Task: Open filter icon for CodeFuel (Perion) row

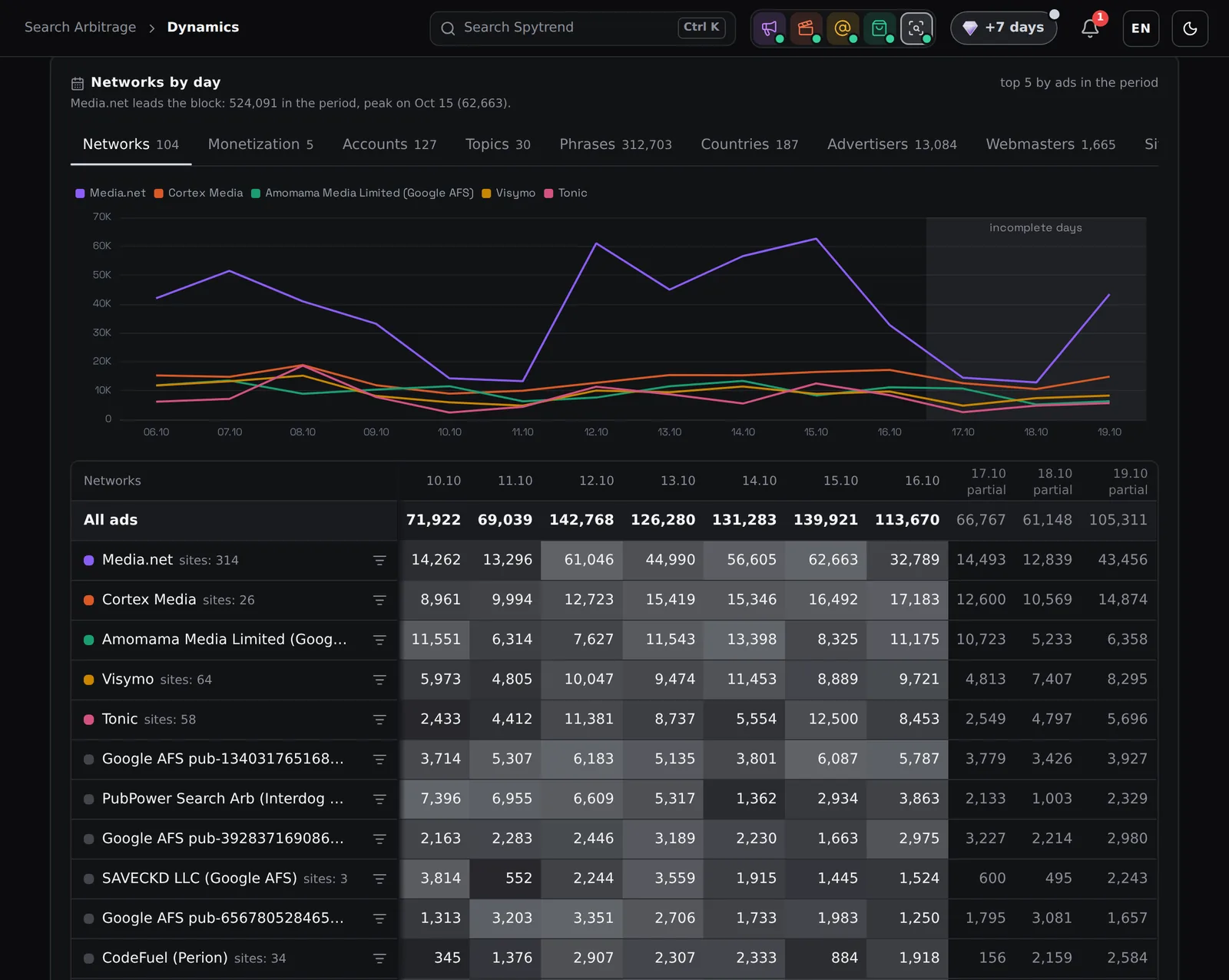Action: [x=379, y=958]
